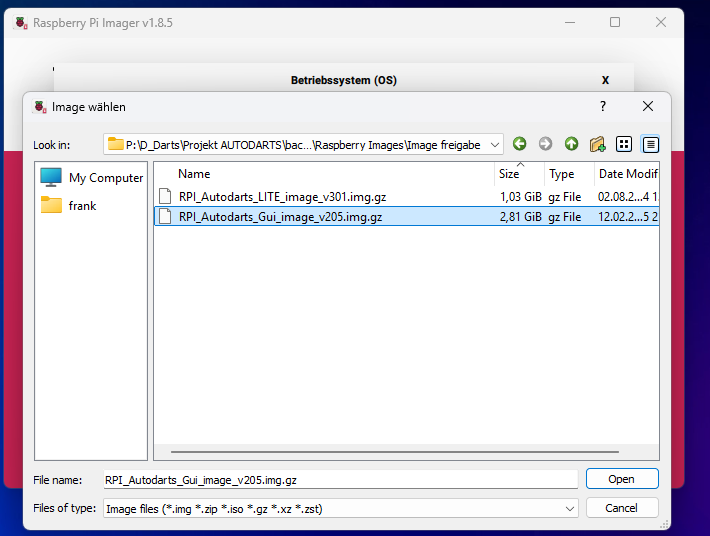710x536 pixels.
Task: Select My Computer in the sidebar
Action: click(x=91, y=177)
